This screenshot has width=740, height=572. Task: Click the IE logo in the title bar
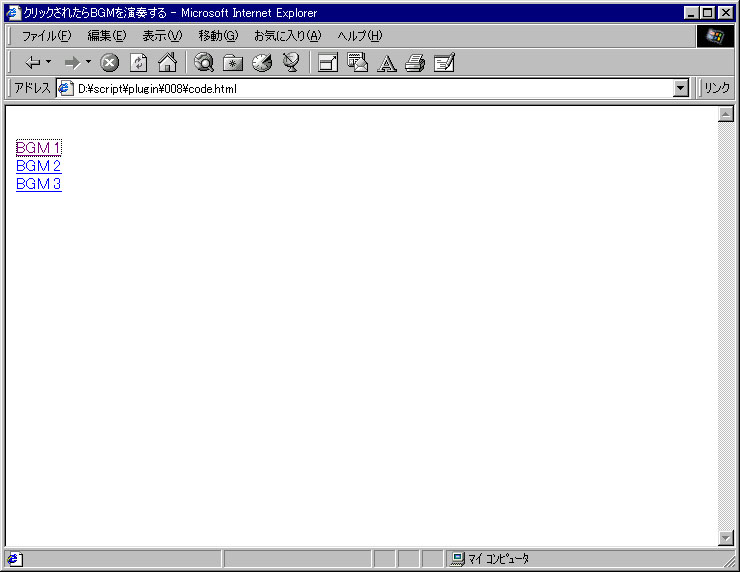point(13,13)
